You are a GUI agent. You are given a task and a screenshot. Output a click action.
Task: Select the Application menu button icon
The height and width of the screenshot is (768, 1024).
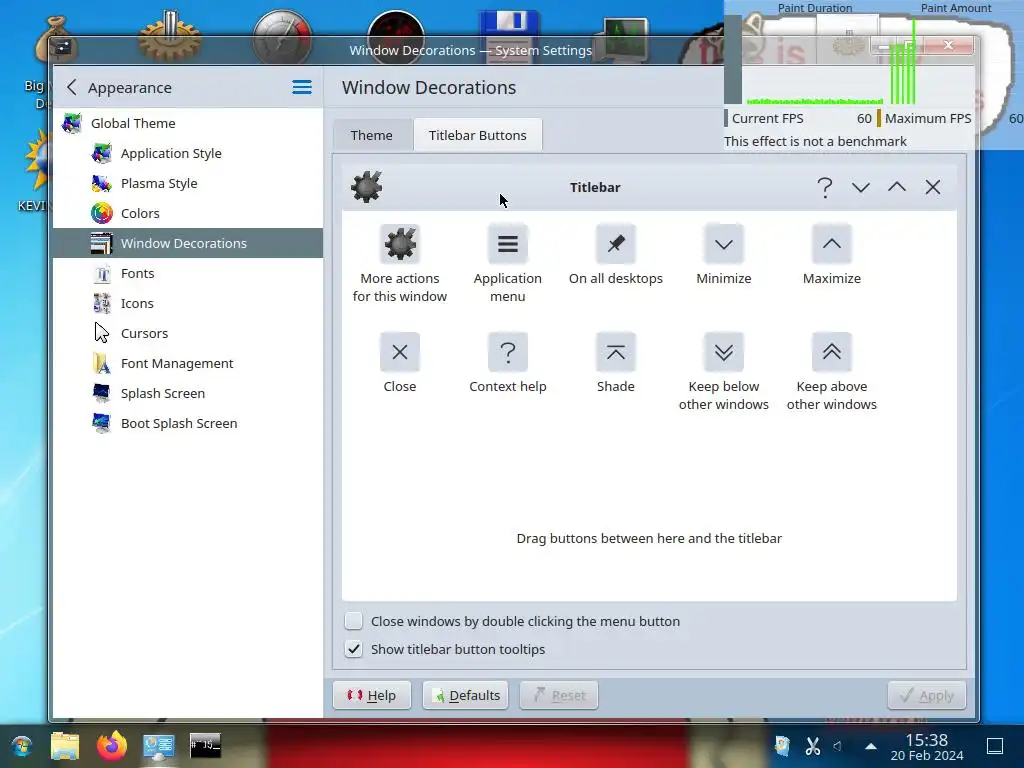pyautogui.click(x=507, y=244)
